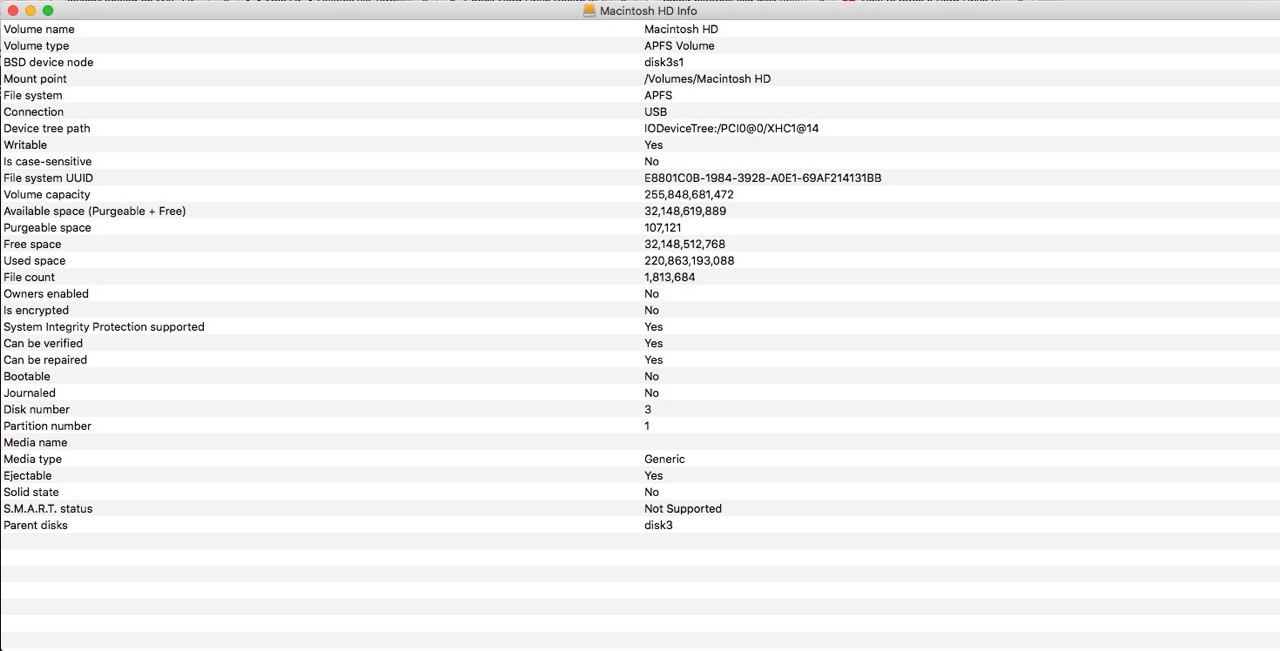Viewport: 1280px width, 651px height.
Task: Select the free space value "32,148,512,768"
Action: pos(685,244)
